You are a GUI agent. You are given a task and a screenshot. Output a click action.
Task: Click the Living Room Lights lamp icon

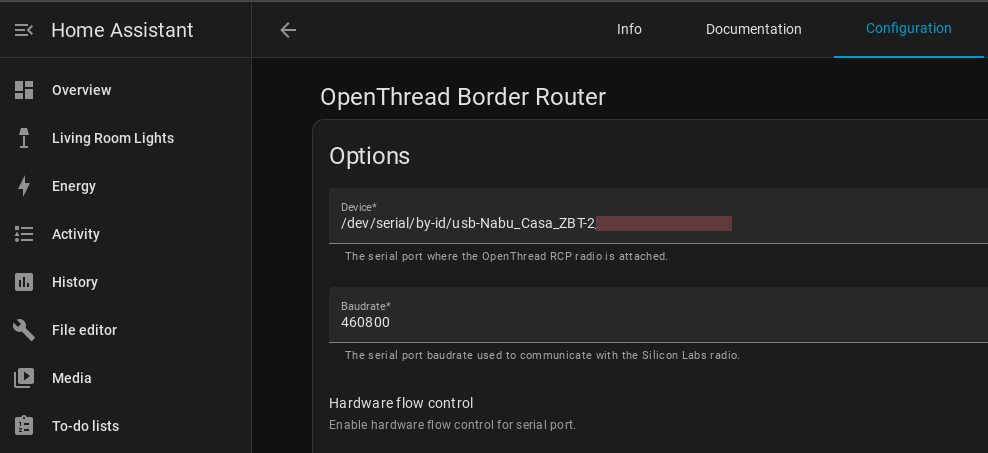(24, 138)
